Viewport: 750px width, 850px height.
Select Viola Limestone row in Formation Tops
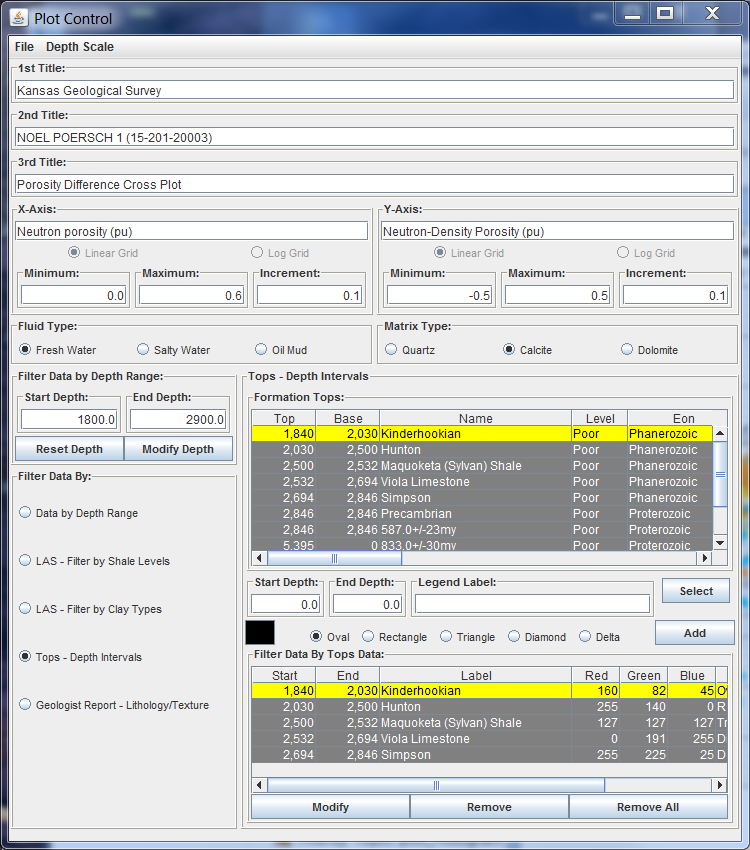pos(482,481)
